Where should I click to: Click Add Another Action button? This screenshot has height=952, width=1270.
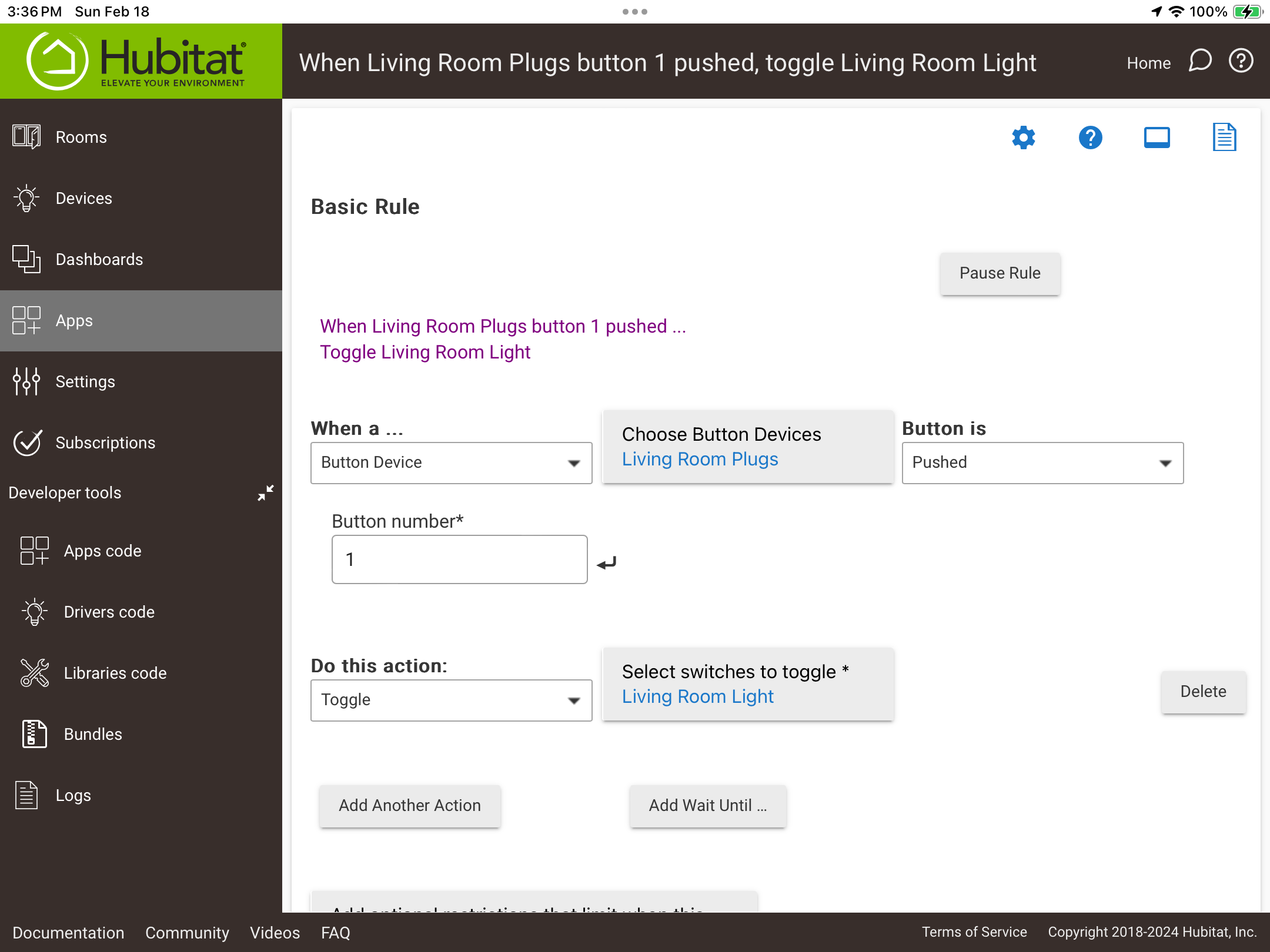click(x=410, y=806)
